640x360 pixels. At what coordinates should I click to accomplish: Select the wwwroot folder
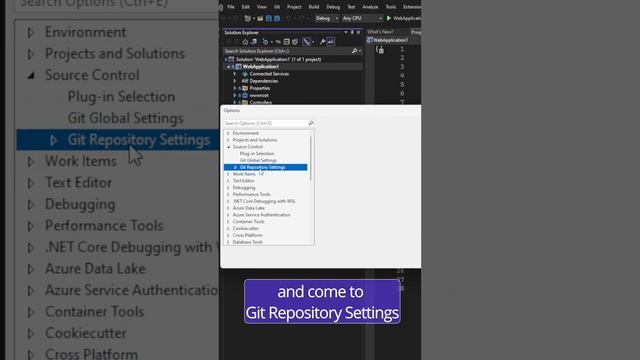coord(259,96)
